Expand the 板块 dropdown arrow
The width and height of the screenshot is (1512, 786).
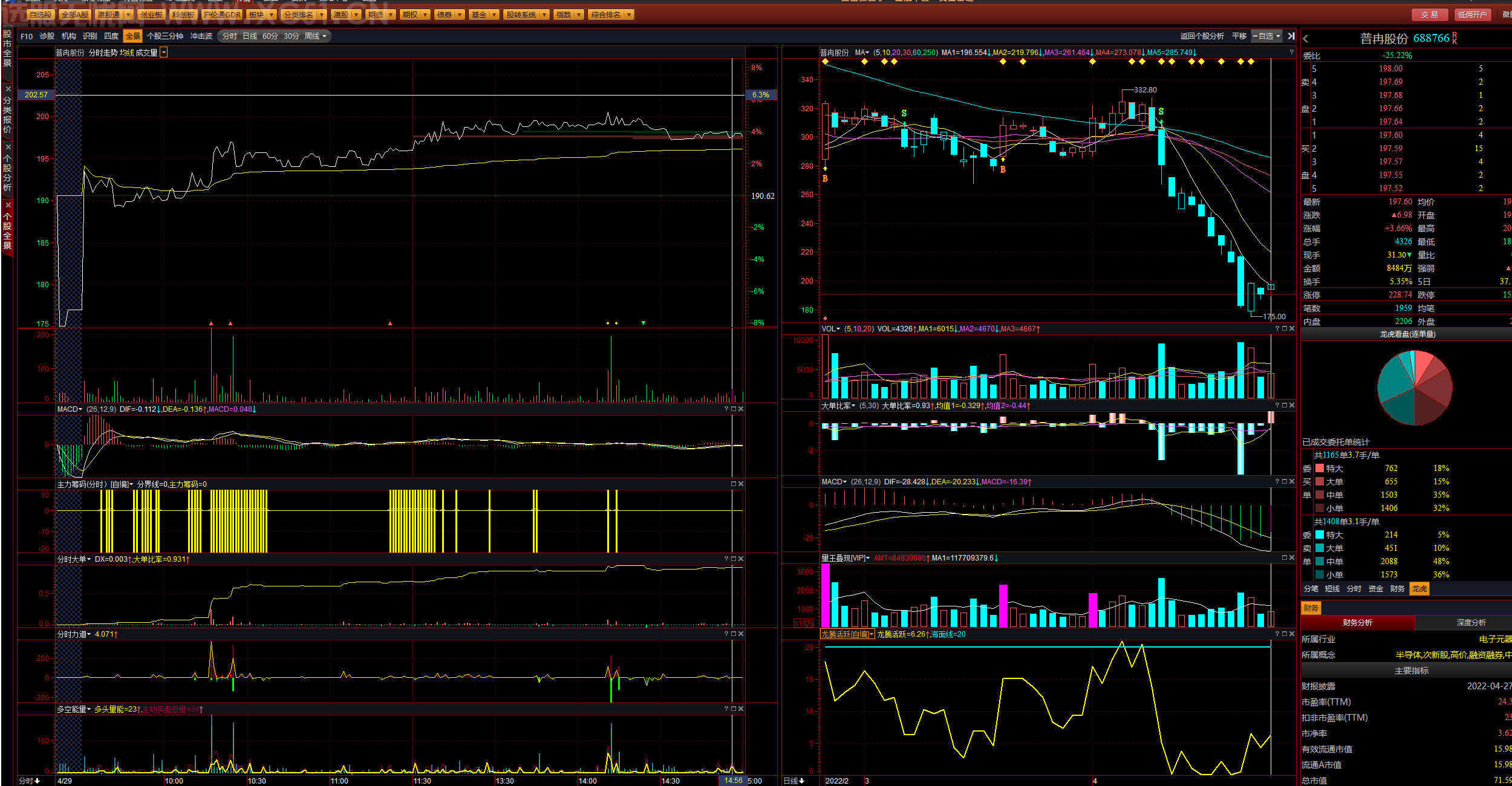(x=272, y=15)
